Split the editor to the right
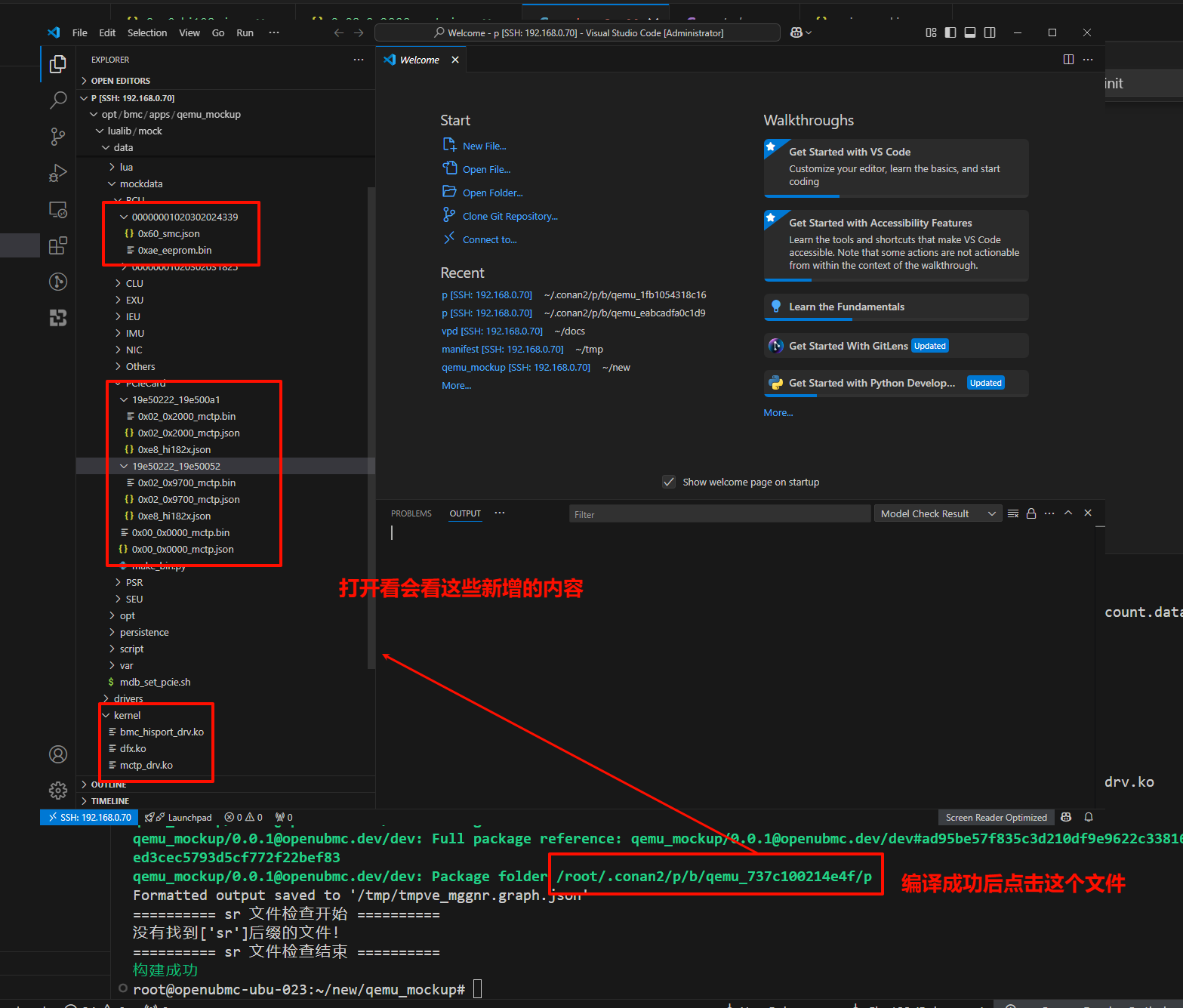Screen dimensions: 1183x1008 click(1068, 60)
